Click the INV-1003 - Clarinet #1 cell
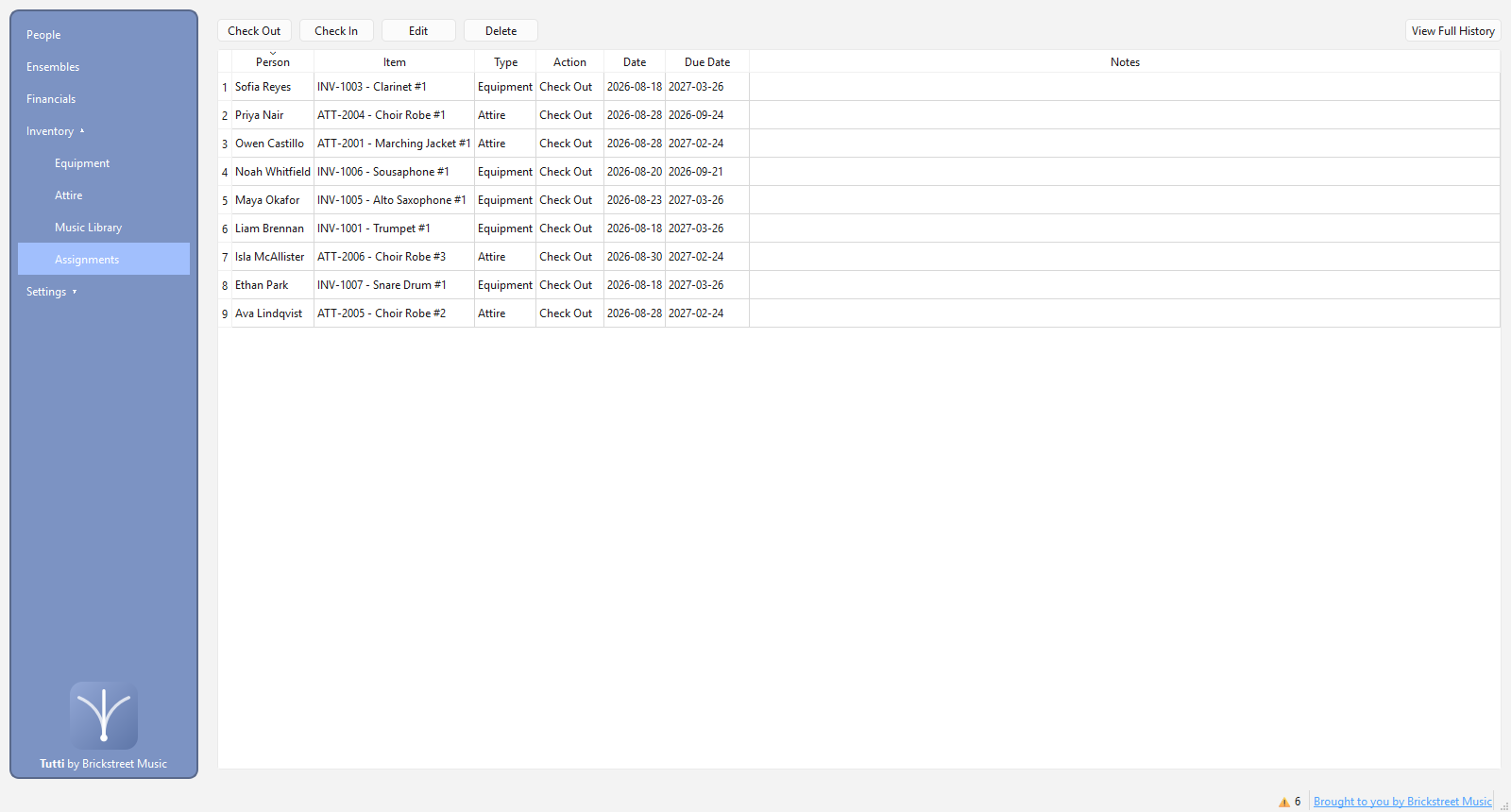This screenshot has width=1511, height=812. pyautogui.click(x=395, y=87)
